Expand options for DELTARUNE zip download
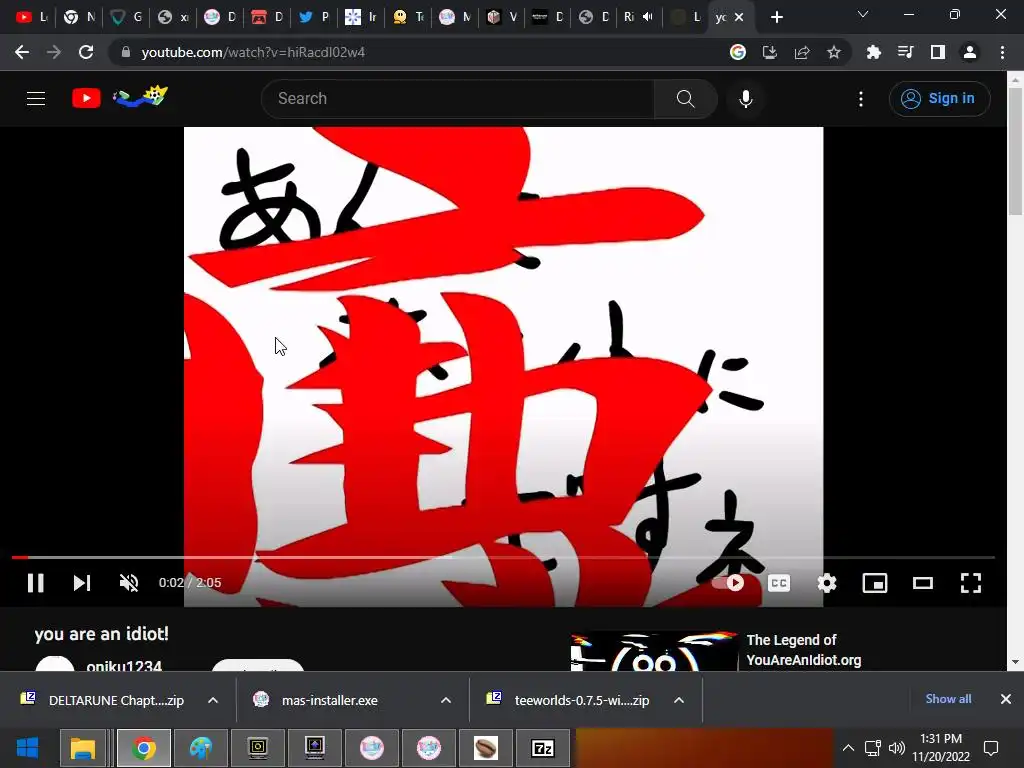 tap(213, 700)
